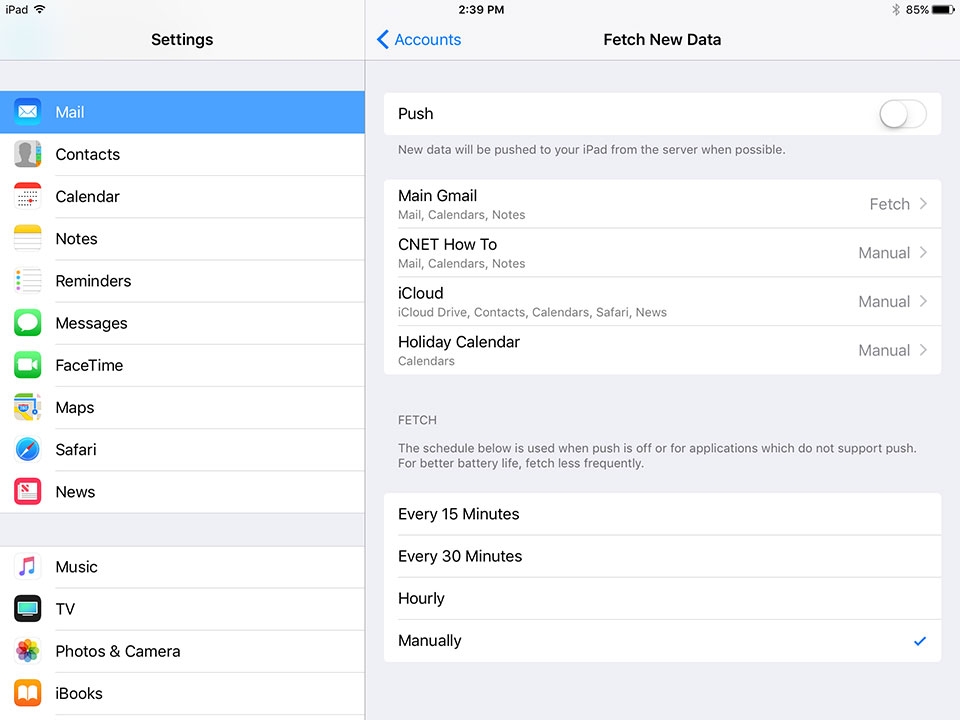Open the Music note icon

click(28, 567)
